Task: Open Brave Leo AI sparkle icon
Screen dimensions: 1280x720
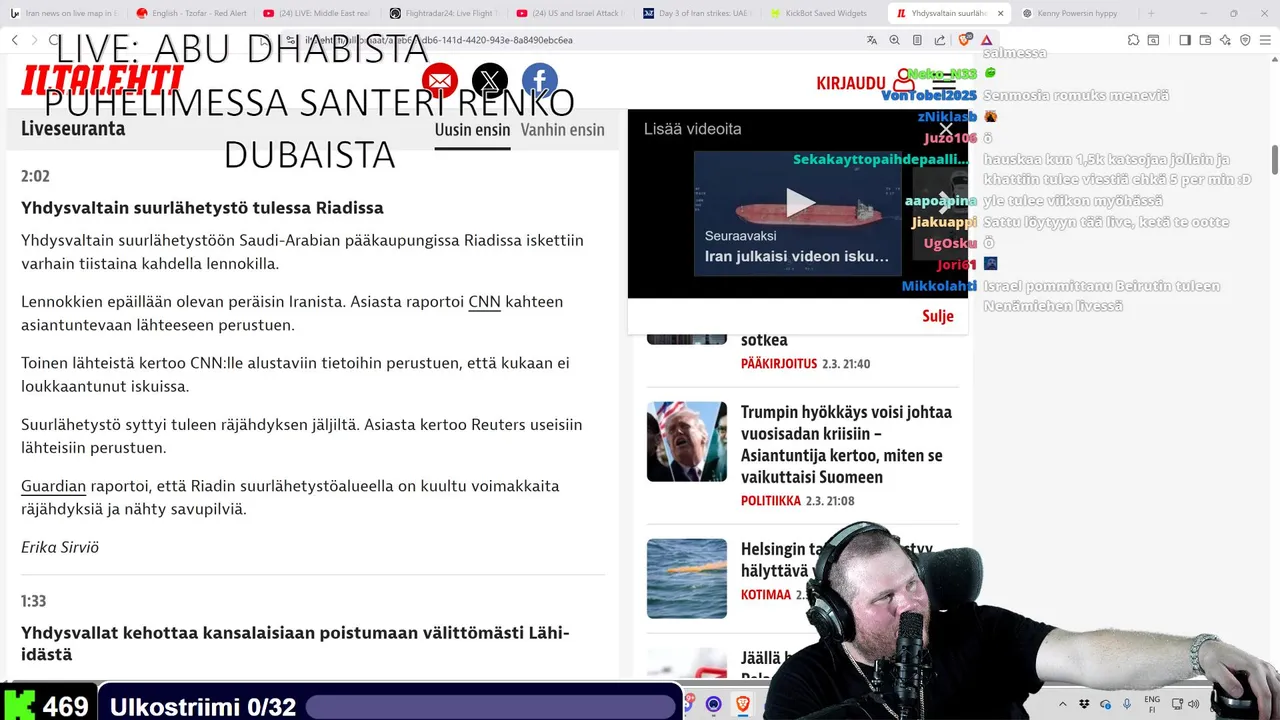Action: (x=1225, y=40)
